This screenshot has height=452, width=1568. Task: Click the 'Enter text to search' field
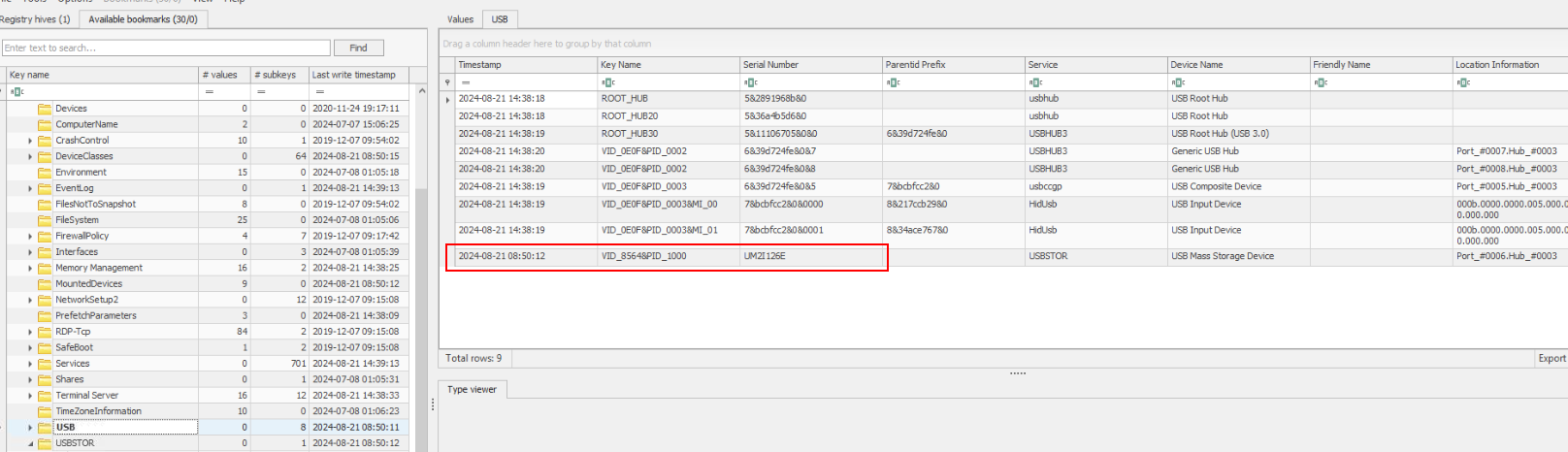coord(166,48)
